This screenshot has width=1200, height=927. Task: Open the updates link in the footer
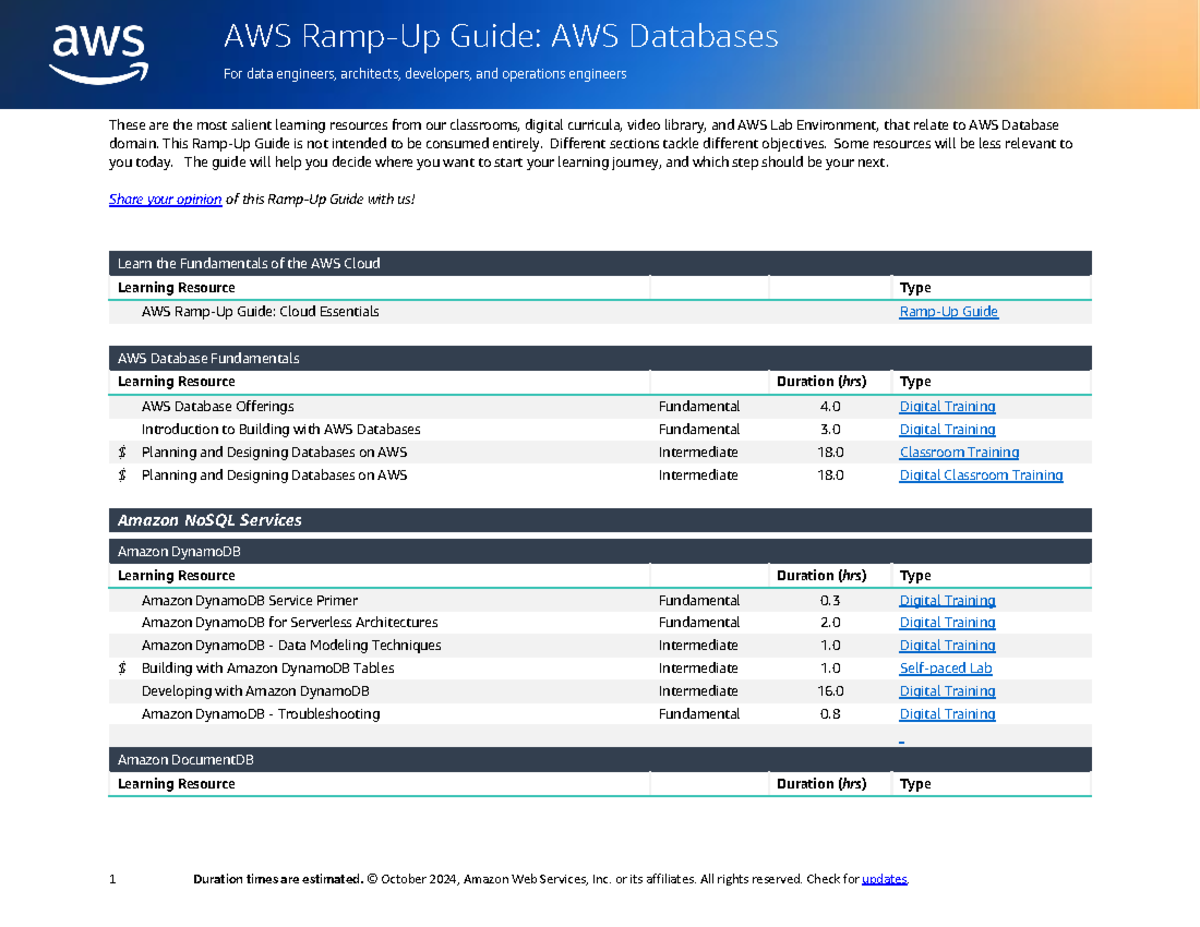(x=886, y=878)
